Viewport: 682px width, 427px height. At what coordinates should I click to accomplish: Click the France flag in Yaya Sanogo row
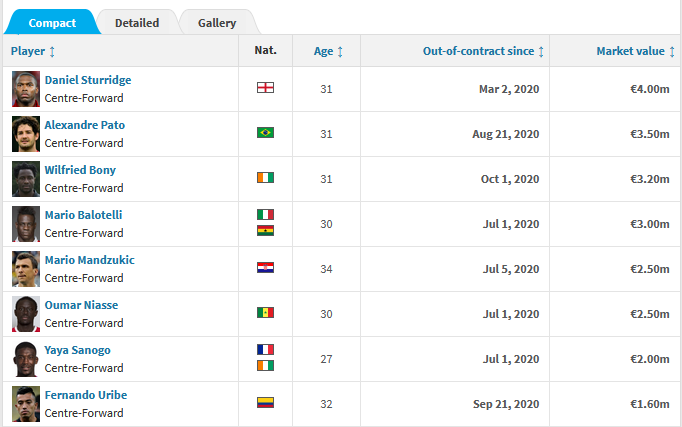[x=265, y=350]
